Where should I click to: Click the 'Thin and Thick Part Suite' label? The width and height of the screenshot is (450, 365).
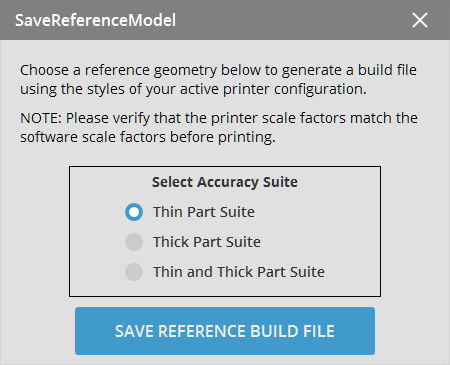pos(239,272)
